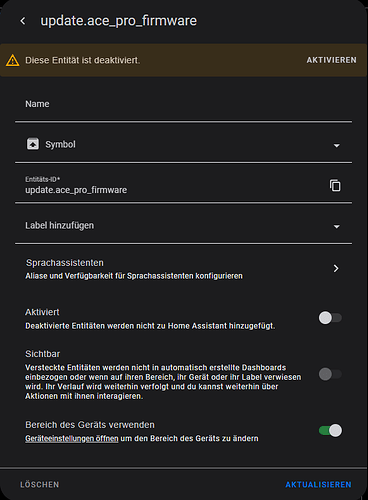
Task: Click the AKTUALISIEREN button
Action: pyautogui.click(x=318, y=484)
